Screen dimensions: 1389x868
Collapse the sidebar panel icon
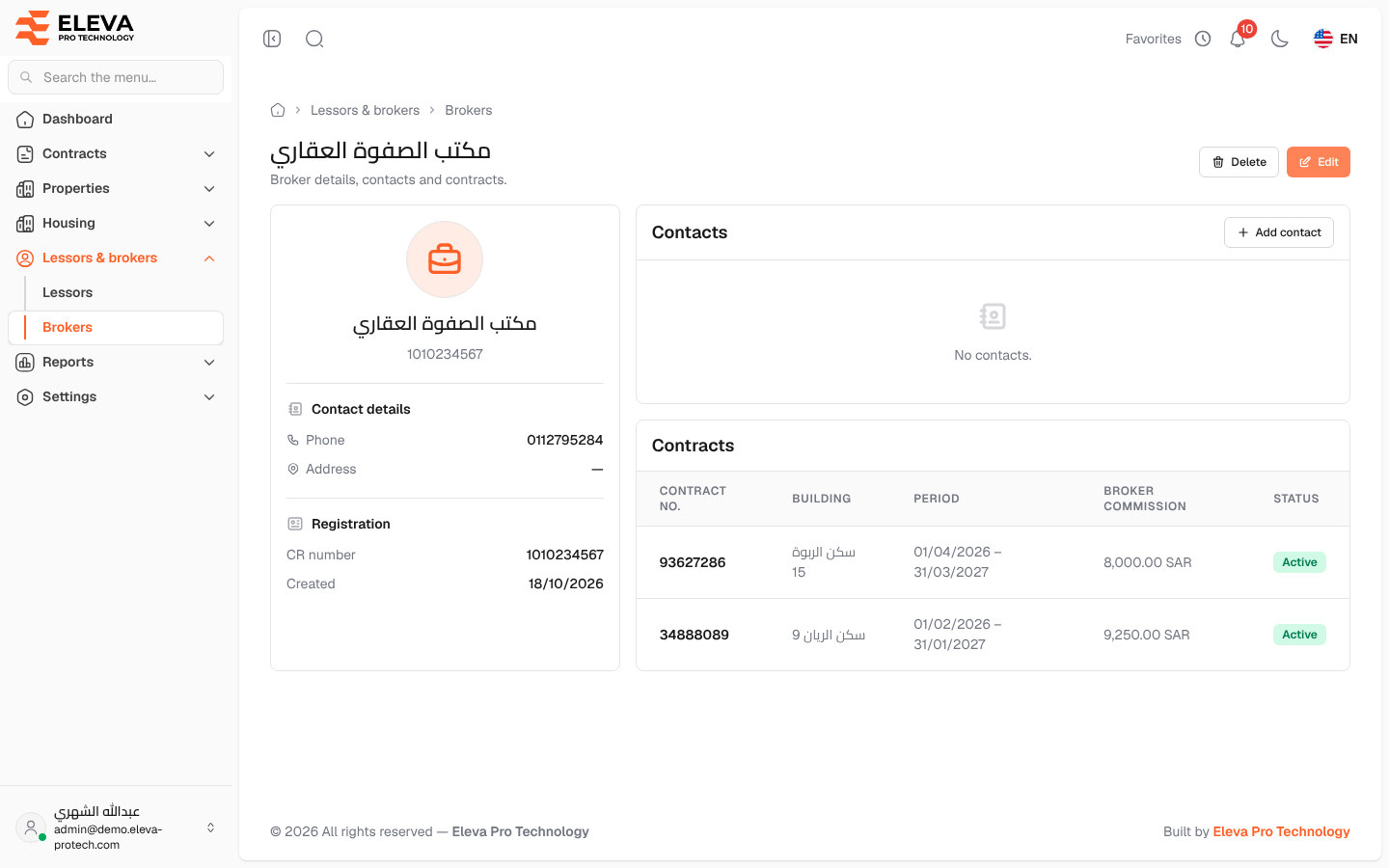tap(272, 39)
